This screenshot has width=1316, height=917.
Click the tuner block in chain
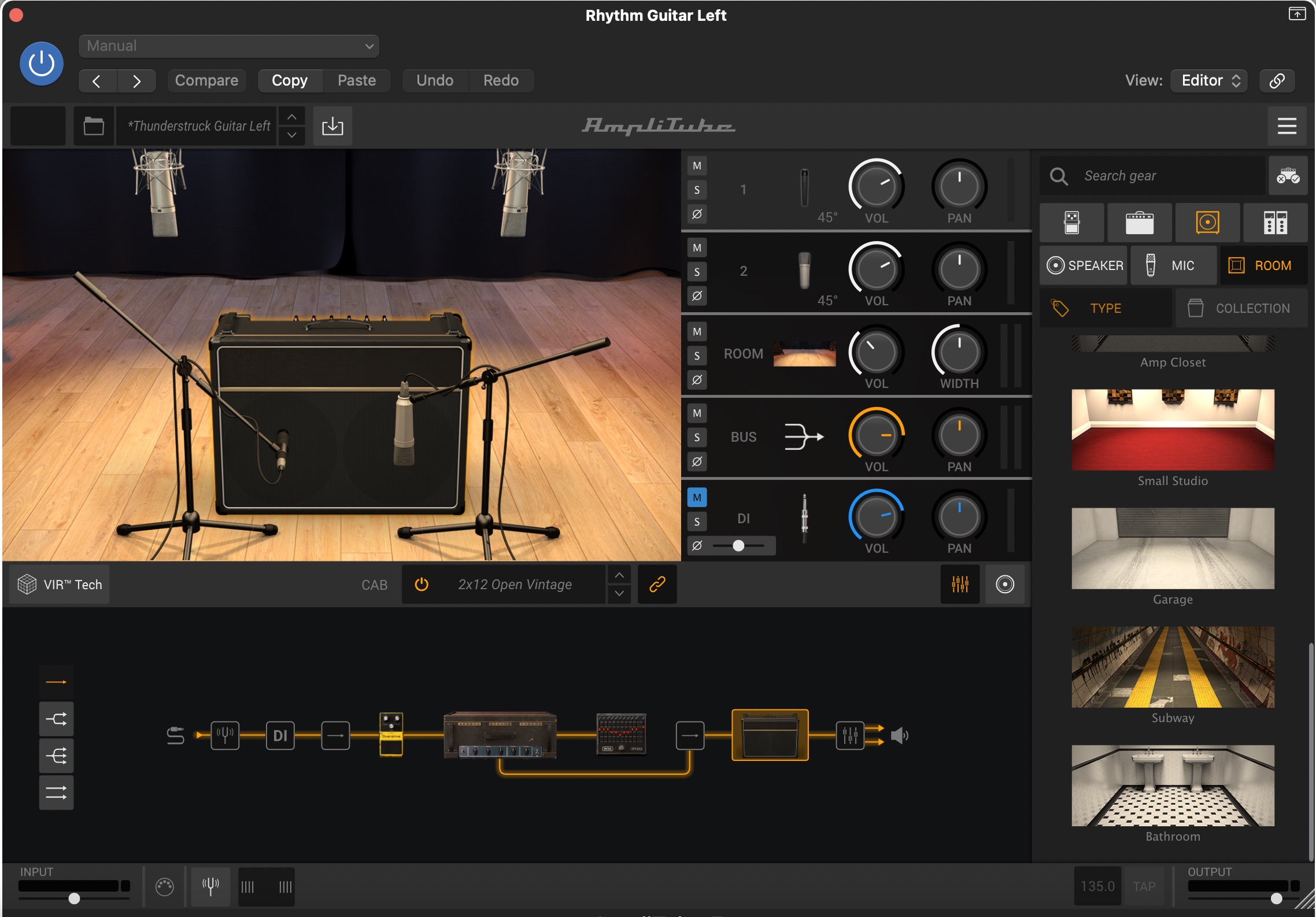[225, 735]
